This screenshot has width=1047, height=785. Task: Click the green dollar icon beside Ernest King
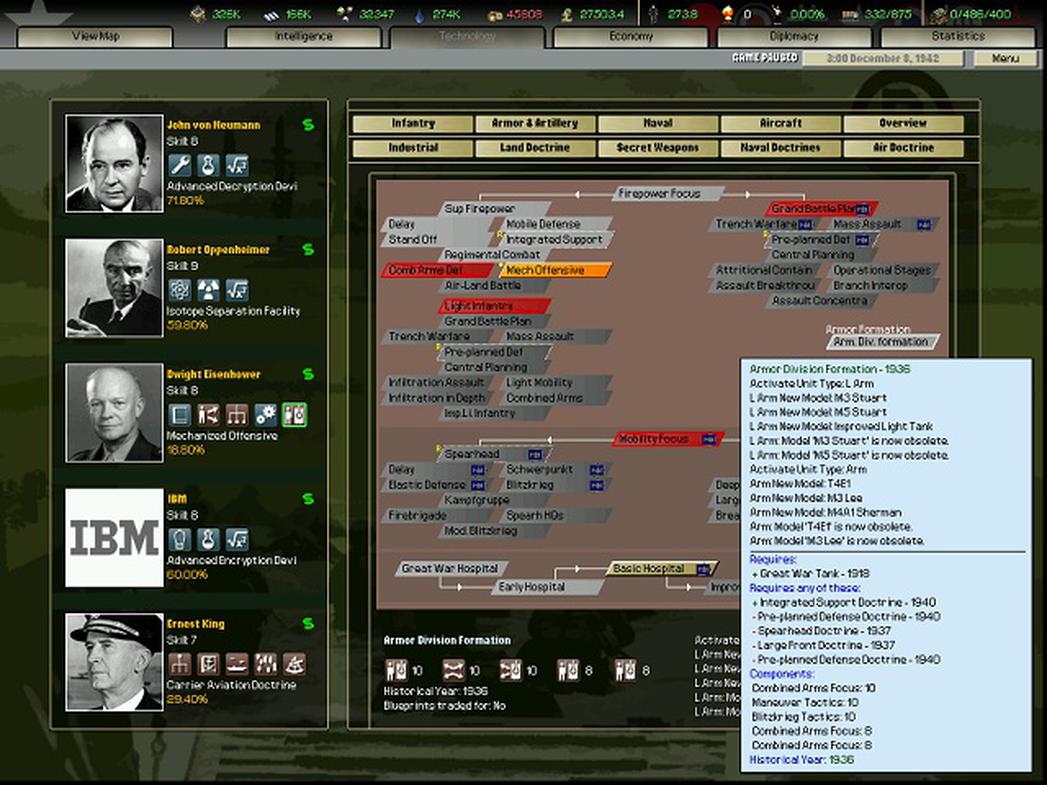(308, 623)
